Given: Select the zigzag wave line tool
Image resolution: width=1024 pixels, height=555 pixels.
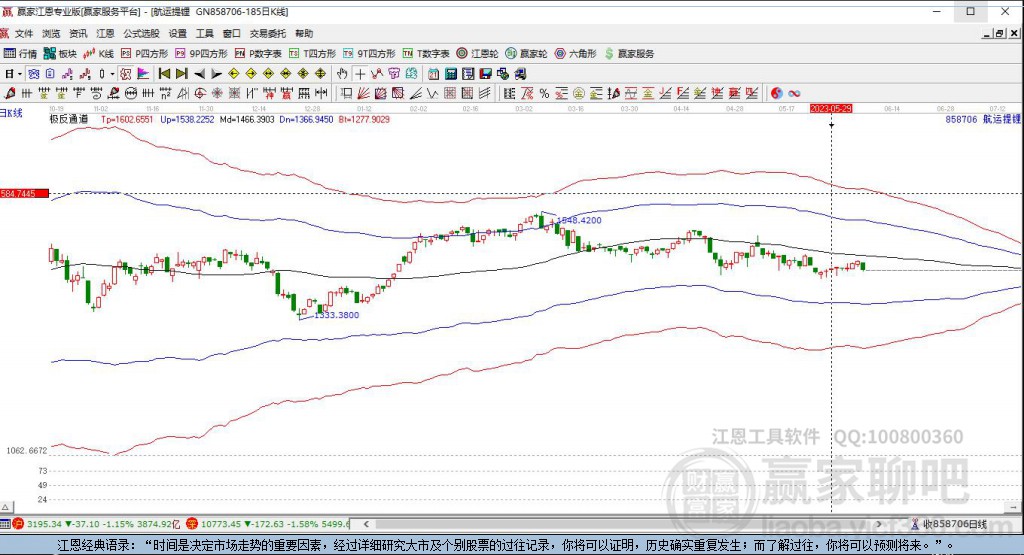Looking at the screenshot, I should click(432, 93).
